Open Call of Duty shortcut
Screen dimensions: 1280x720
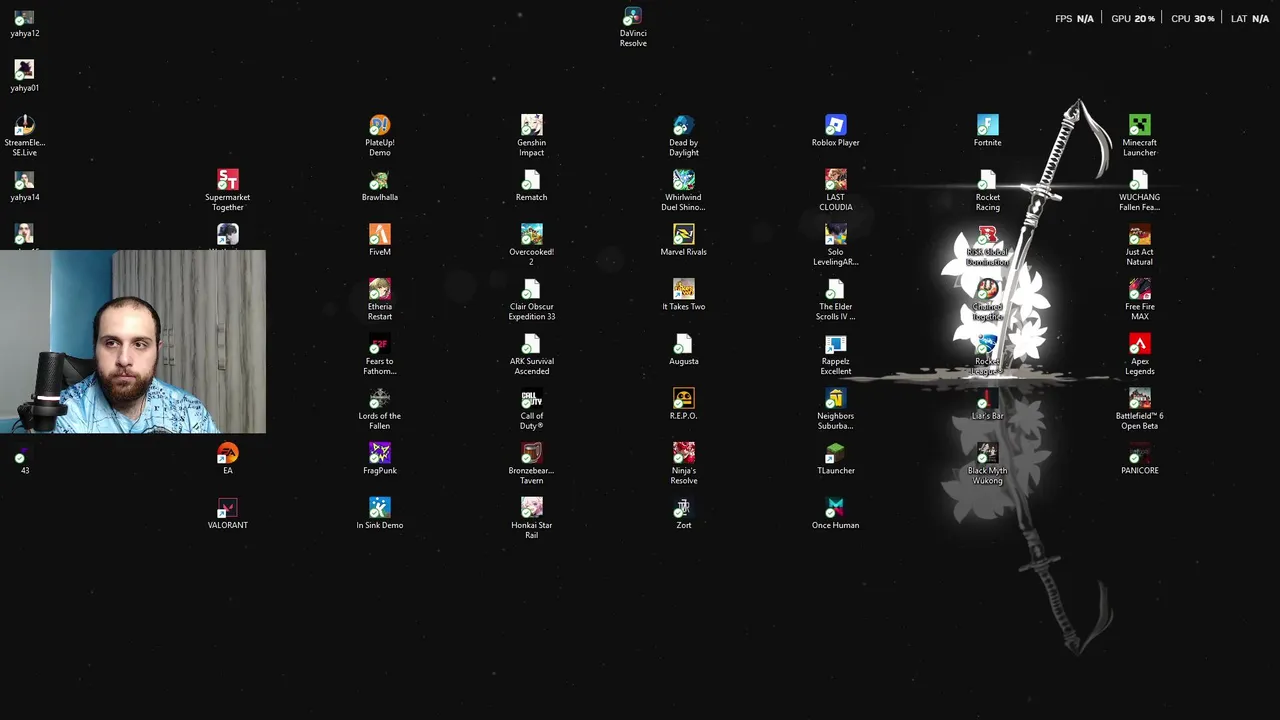(x=532, y=409)
